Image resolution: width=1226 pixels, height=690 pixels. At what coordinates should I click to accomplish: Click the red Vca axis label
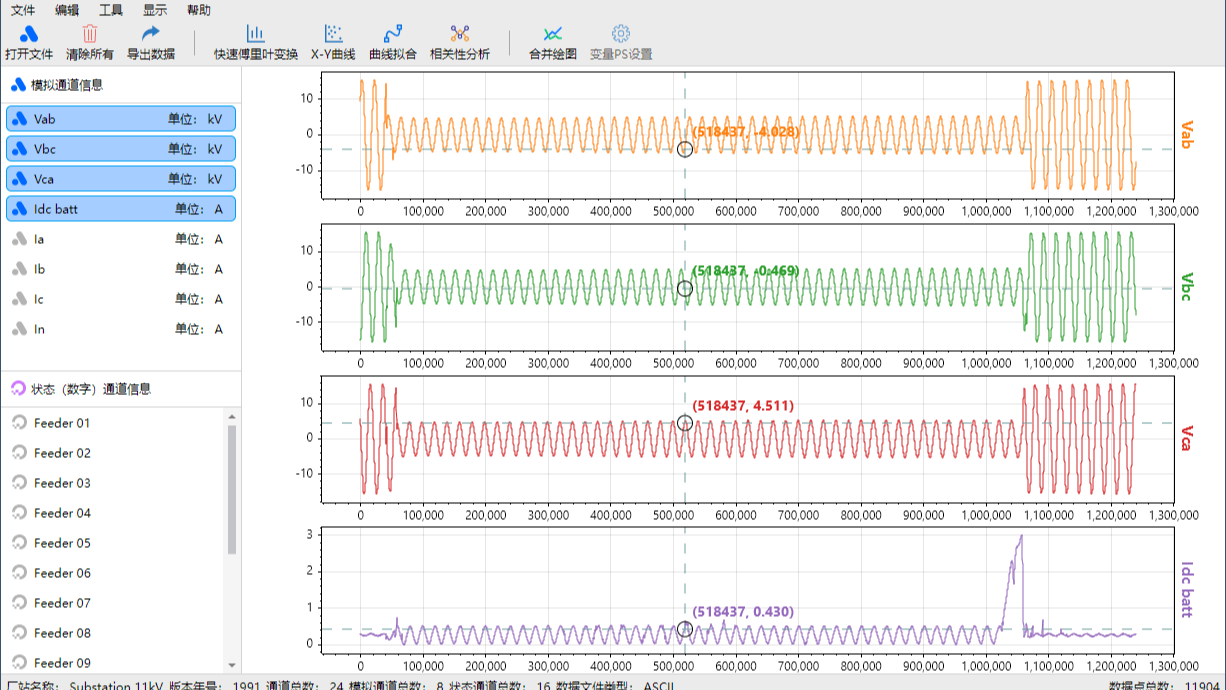(1187, 438)
